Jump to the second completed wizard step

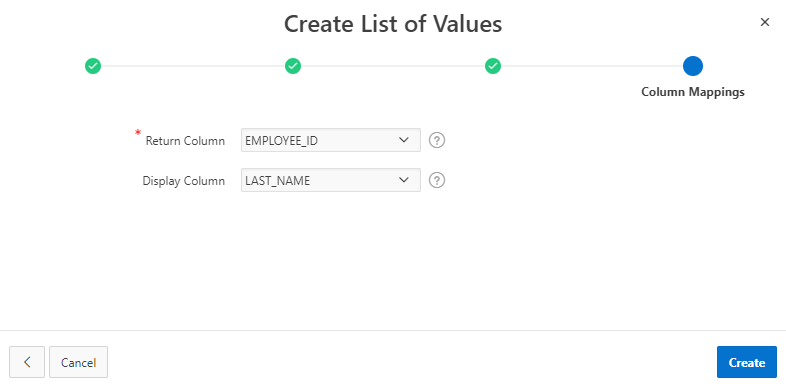point(293,66)
